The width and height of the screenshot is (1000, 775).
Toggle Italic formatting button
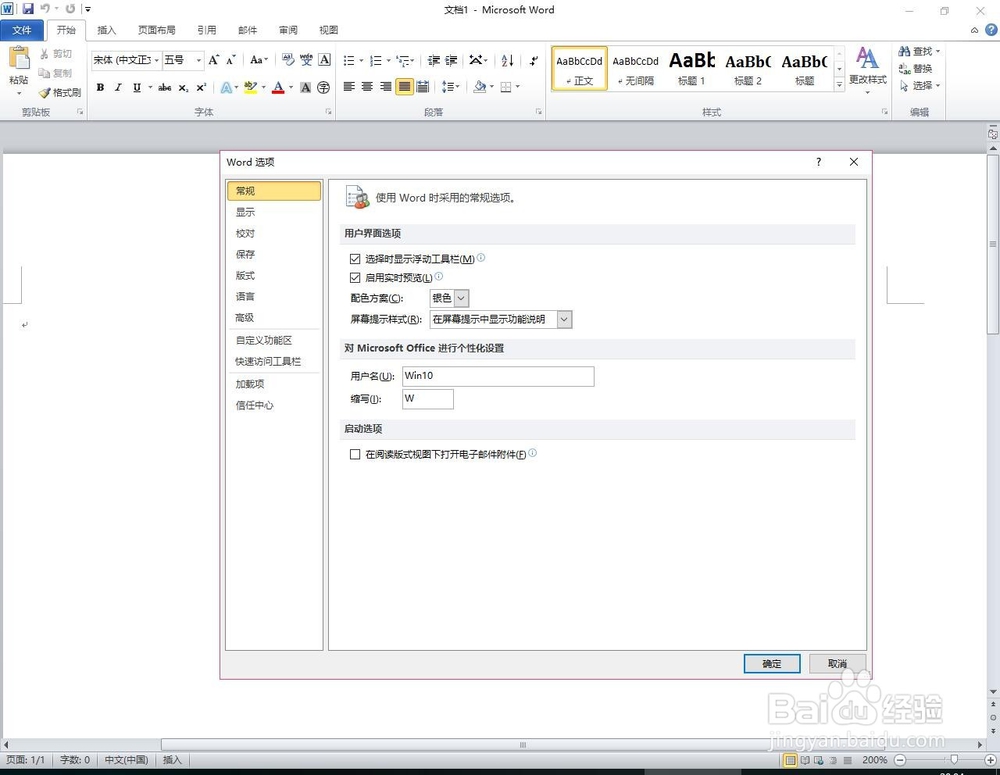point(118,87)
